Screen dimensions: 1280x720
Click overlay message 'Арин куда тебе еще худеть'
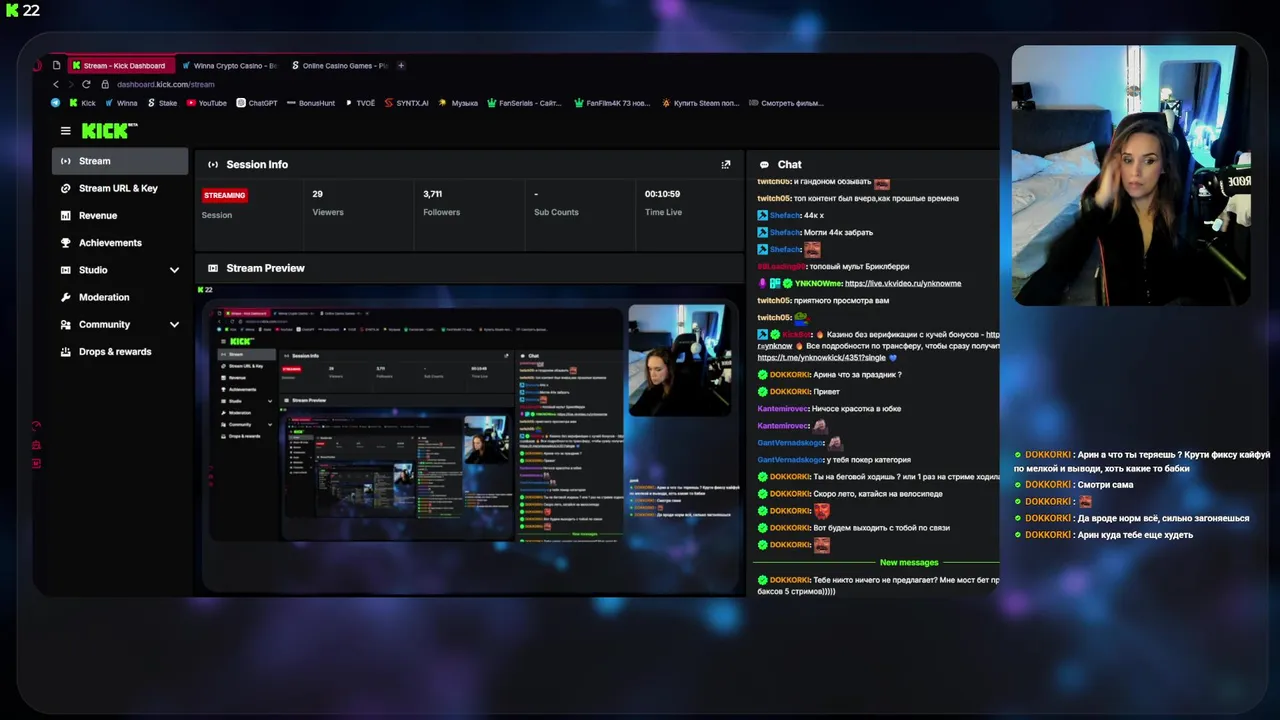[1135, 535]
